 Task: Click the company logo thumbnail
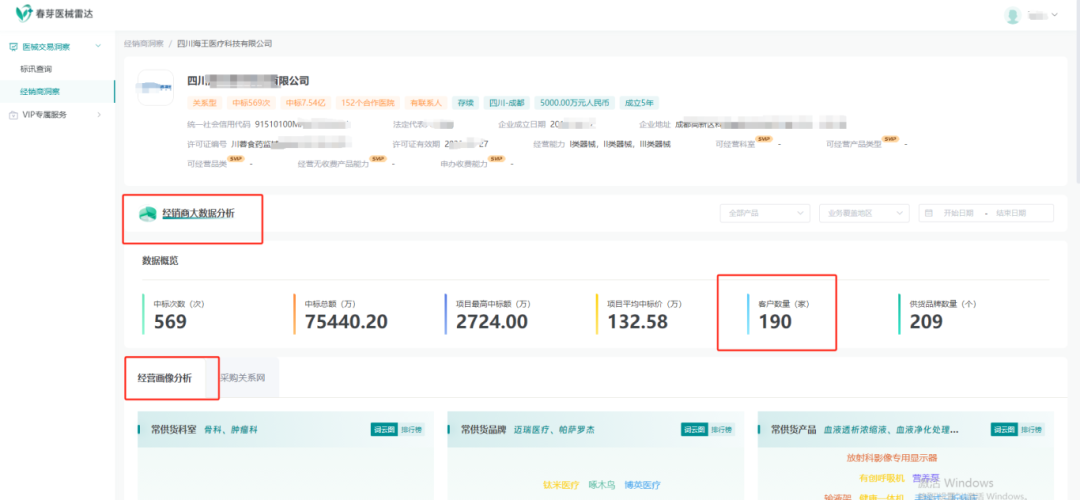pos(156,87)
